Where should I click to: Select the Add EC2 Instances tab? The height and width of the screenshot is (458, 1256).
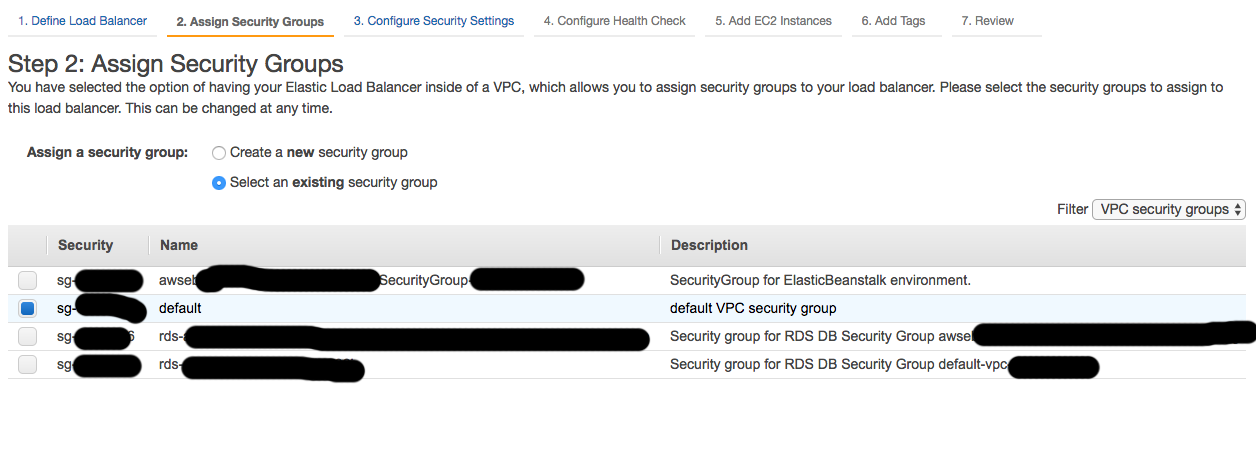pyautogui.click(x=773, y=21)
